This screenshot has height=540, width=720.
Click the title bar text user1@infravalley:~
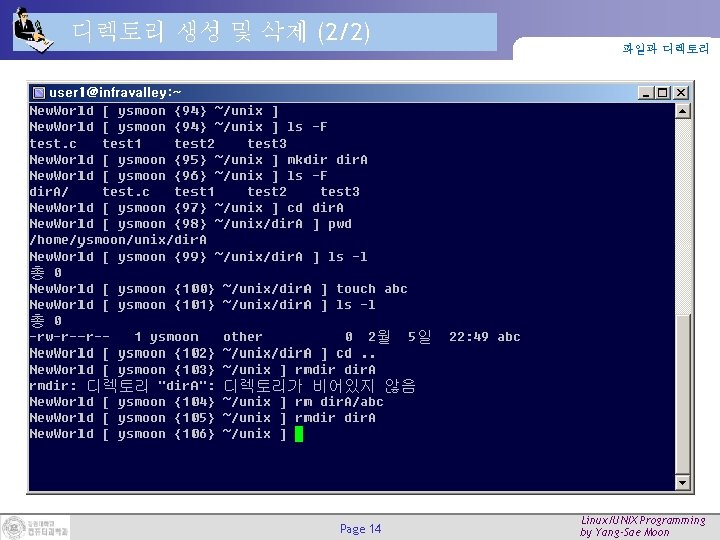coord(115,93)
